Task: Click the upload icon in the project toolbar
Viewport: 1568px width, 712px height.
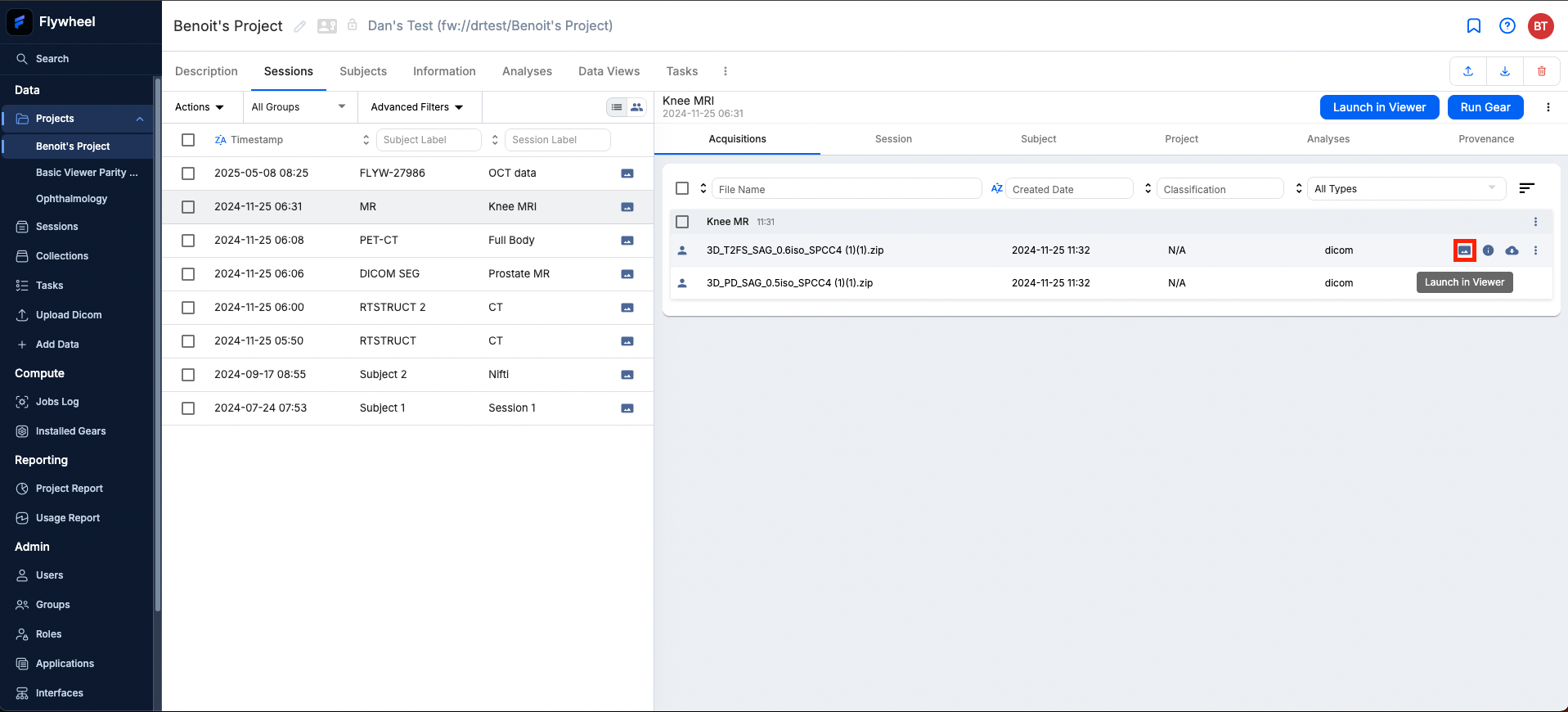Action: (x=1468, y=71)
